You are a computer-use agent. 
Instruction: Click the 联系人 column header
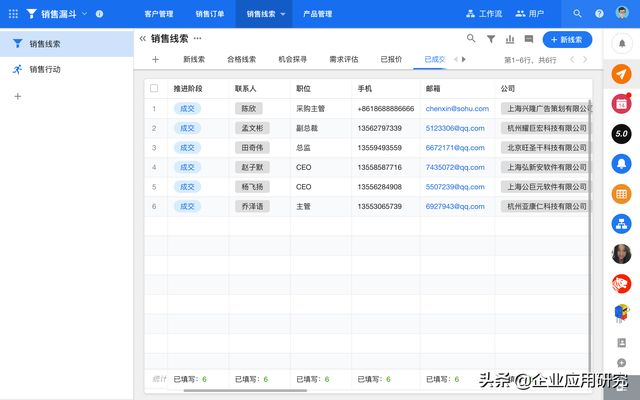[245, 89]
